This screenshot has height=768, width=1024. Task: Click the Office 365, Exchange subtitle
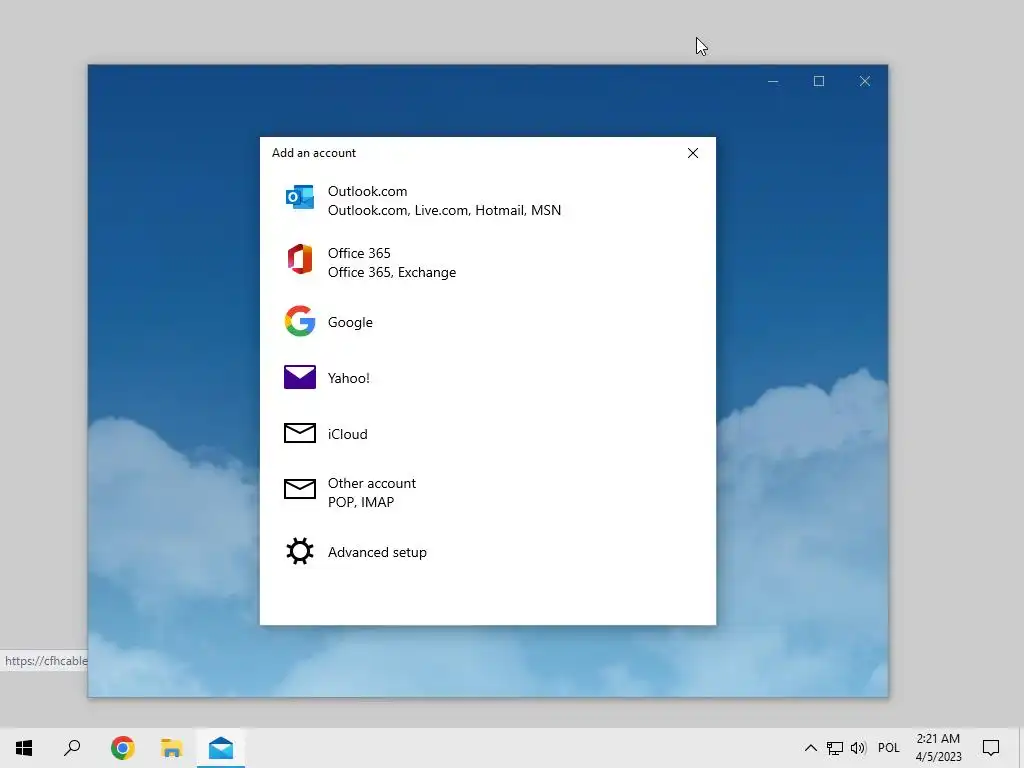pos(392,272)
